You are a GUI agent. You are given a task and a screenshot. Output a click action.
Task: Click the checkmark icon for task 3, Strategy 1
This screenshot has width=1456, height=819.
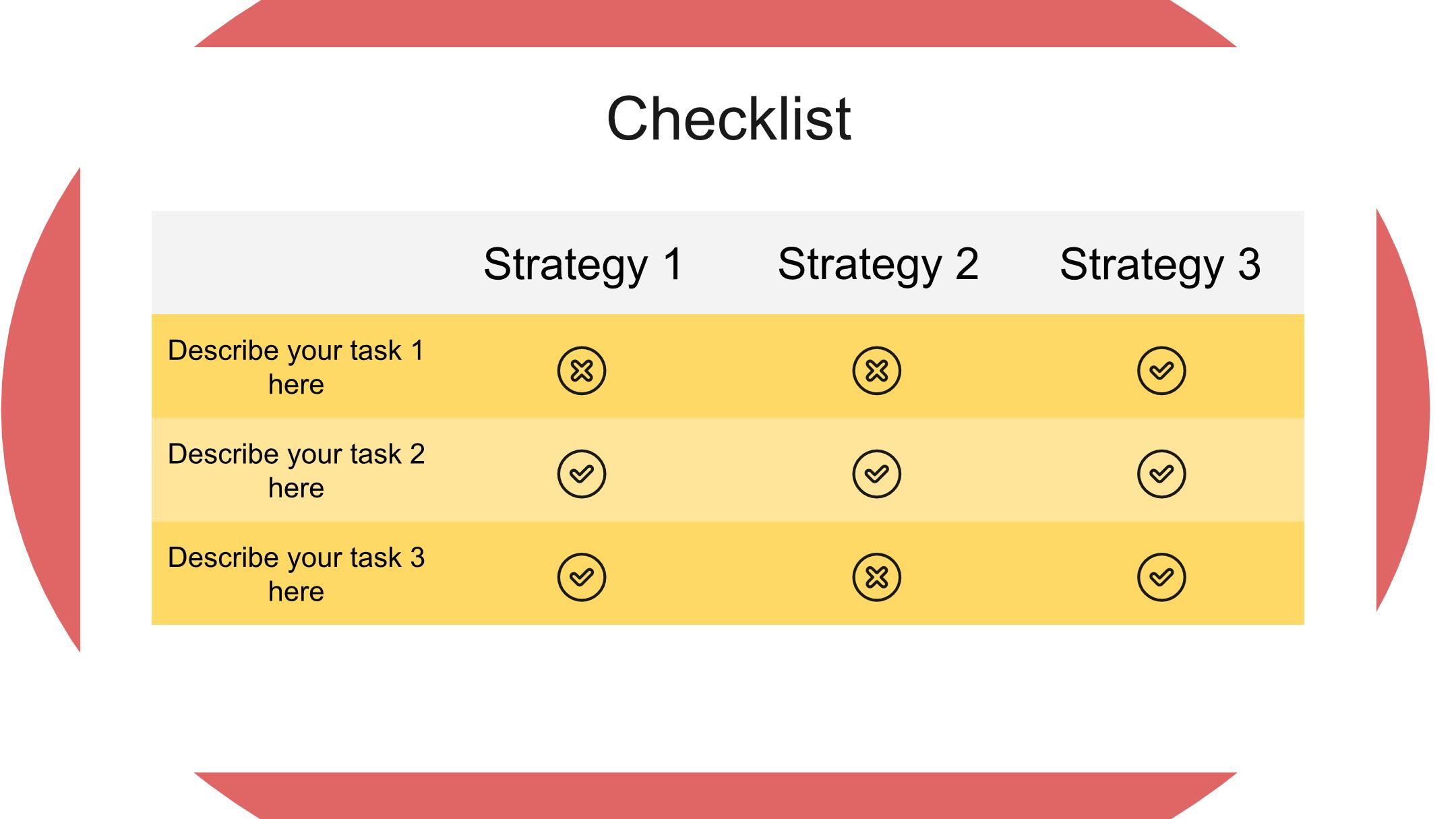[582, 578]
